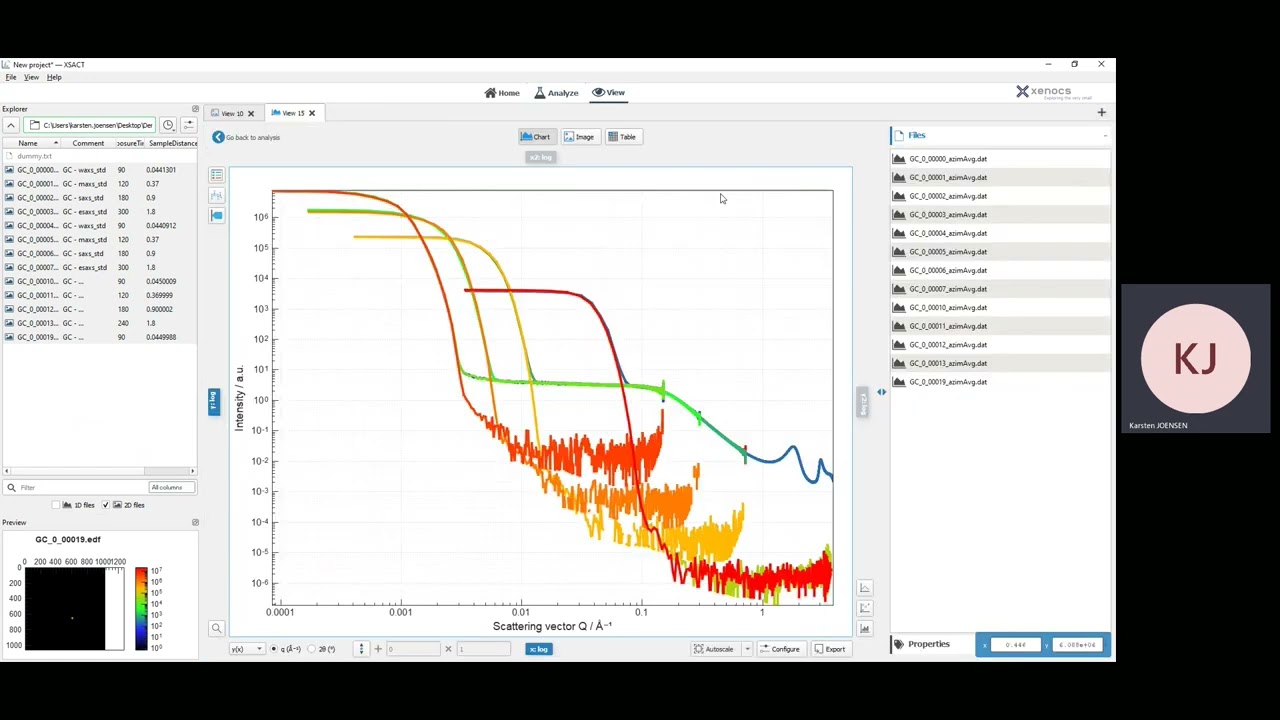1280x720 pixels.
Task: Open the File menu
Action: point(11,77)
